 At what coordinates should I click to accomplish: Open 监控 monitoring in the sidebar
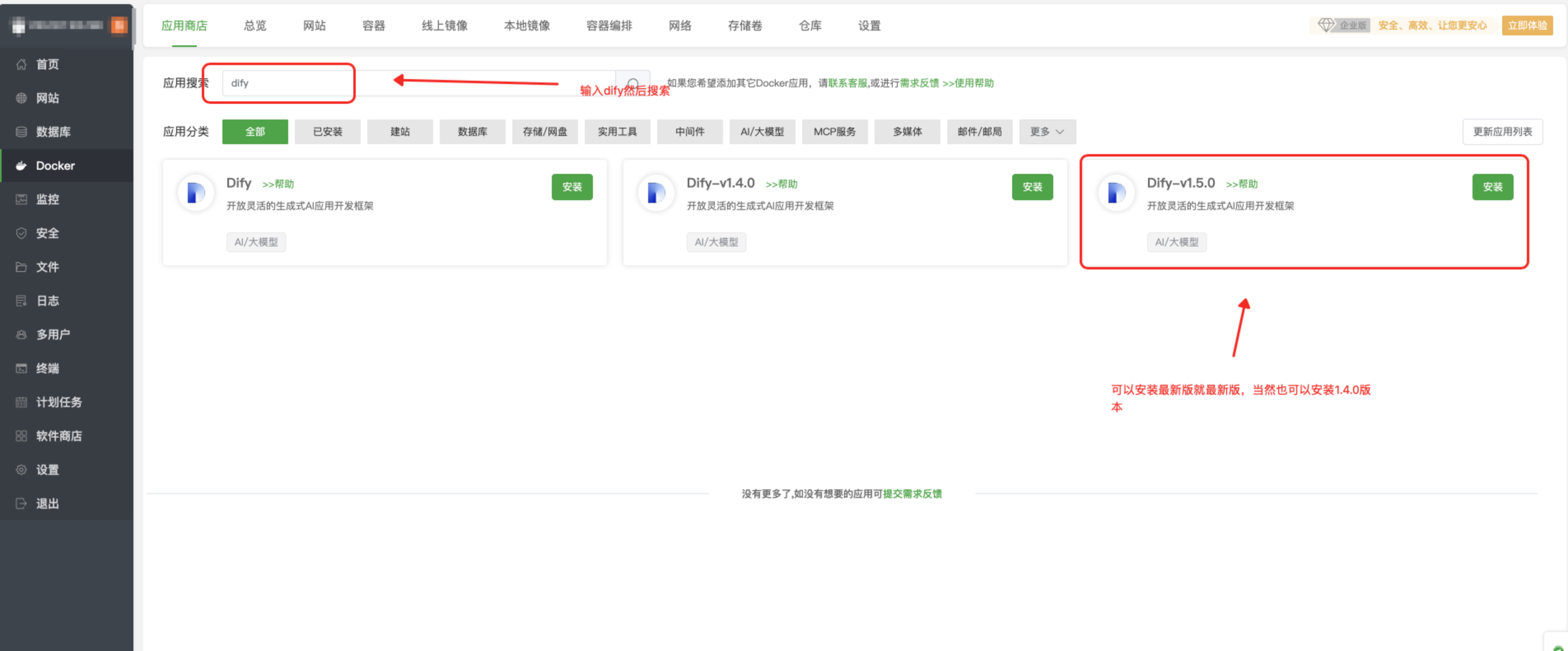point(47,200)
